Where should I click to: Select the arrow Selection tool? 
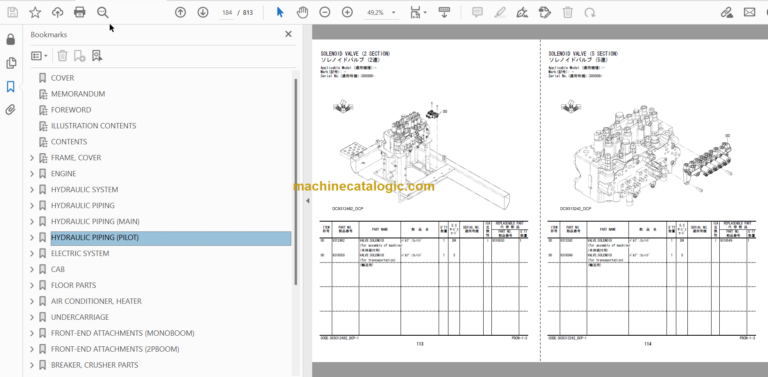pyautogui.click(x=280, y=12)
